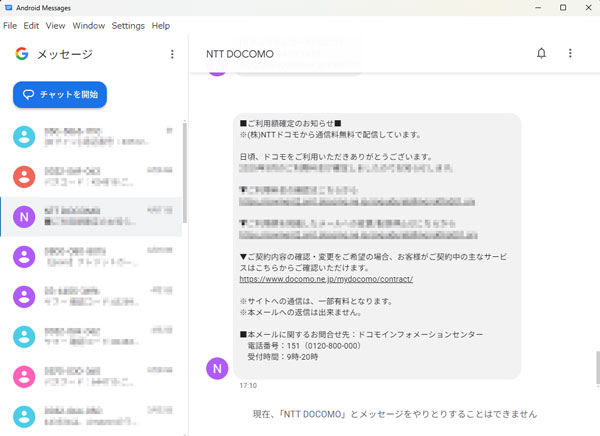600x436 pixels.
Task: Click the 17:10 message timestamp
Action: 248,385
